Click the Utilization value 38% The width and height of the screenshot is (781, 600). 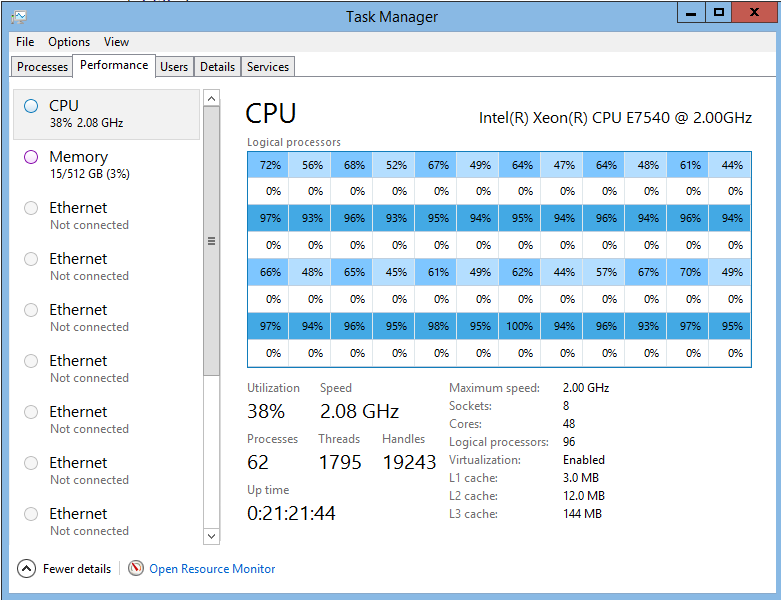(x=266, y=411)
